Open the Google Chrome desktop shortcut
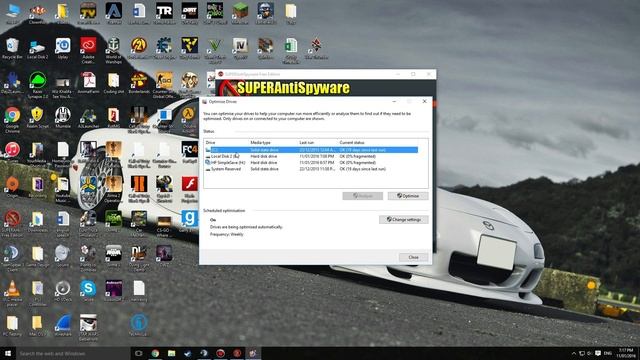This screenshot has width=640, height=360. click(12, 119)
